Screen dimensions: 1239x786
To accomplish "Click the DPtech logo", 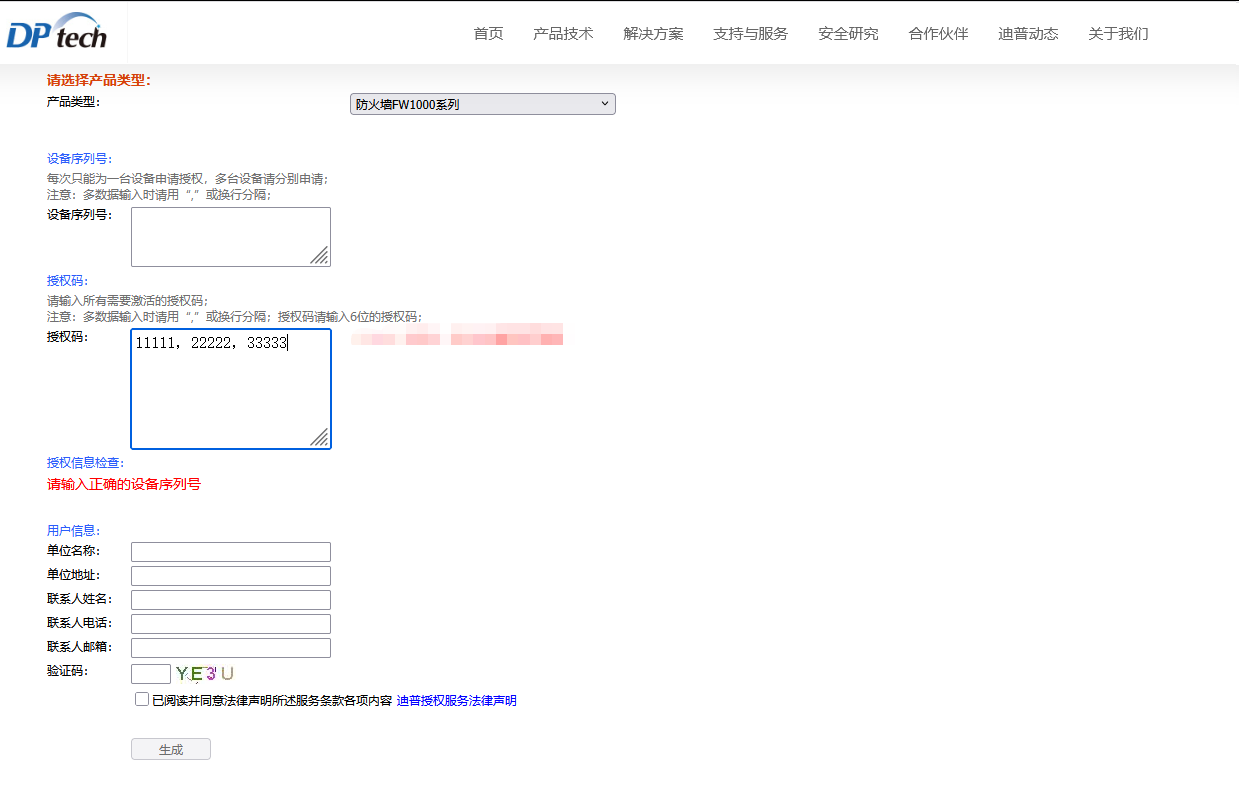I will point(57,32).
